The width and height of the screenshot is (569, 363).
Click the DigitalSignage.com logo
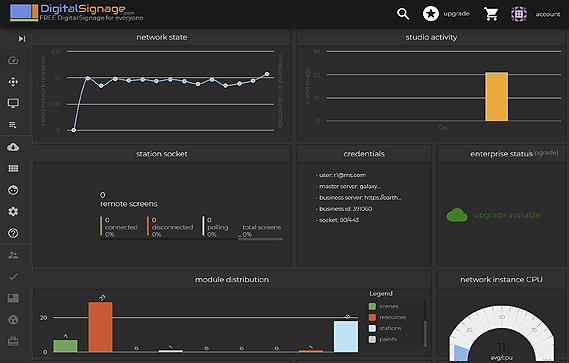pyautogui.click(x=77, y=13)
